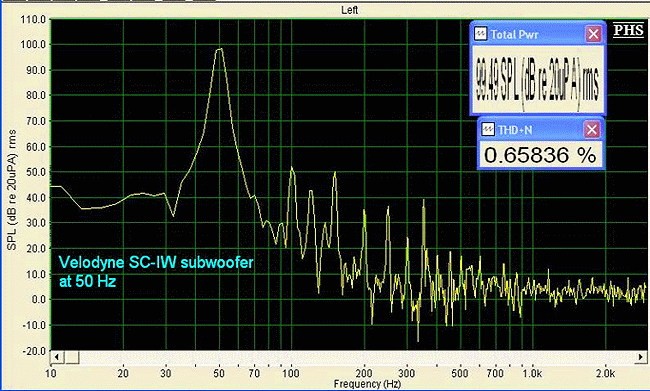Click the Total Pwr window icon
Screen dimensions: 650x391
pos(481,34)
